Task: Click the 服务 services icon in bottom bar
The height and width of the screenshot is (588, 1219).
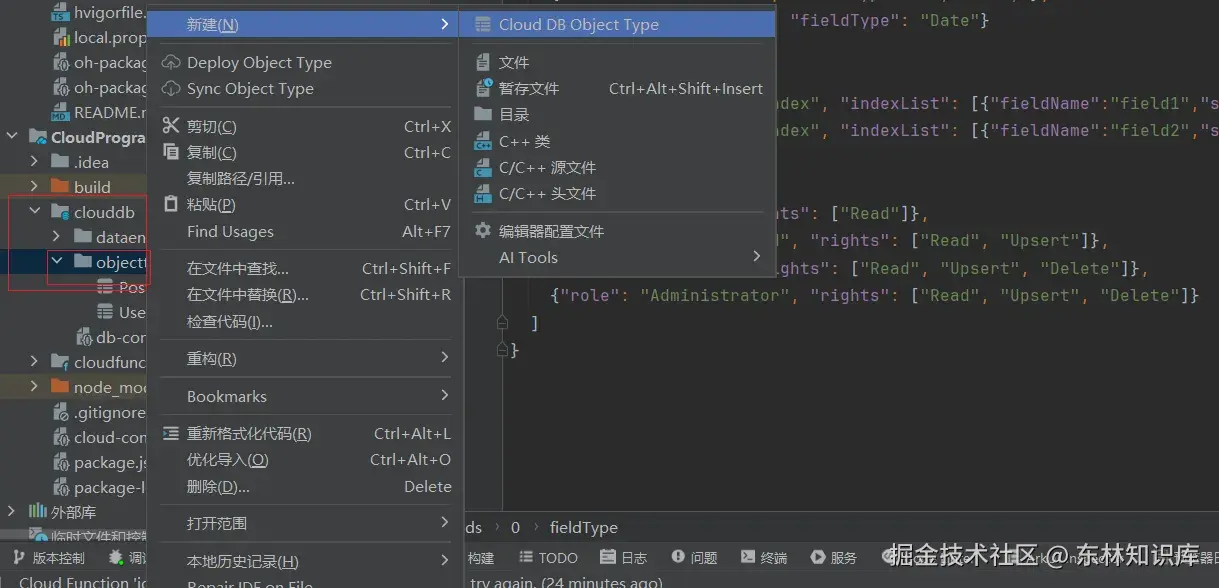Action: (818, 557)
